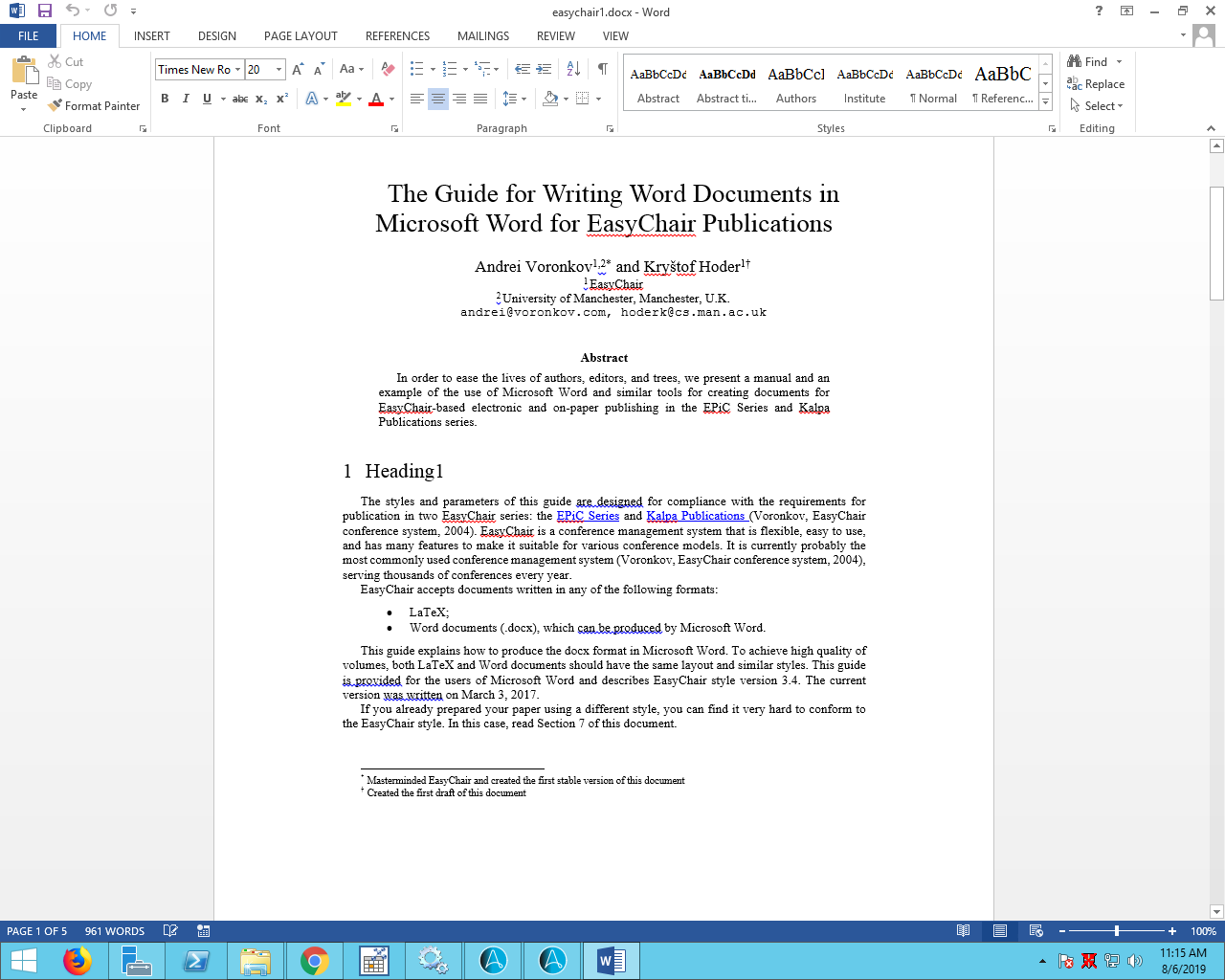Expand the Styles gallery More arrow
Screen dimensions: 1225x980
1045,101
